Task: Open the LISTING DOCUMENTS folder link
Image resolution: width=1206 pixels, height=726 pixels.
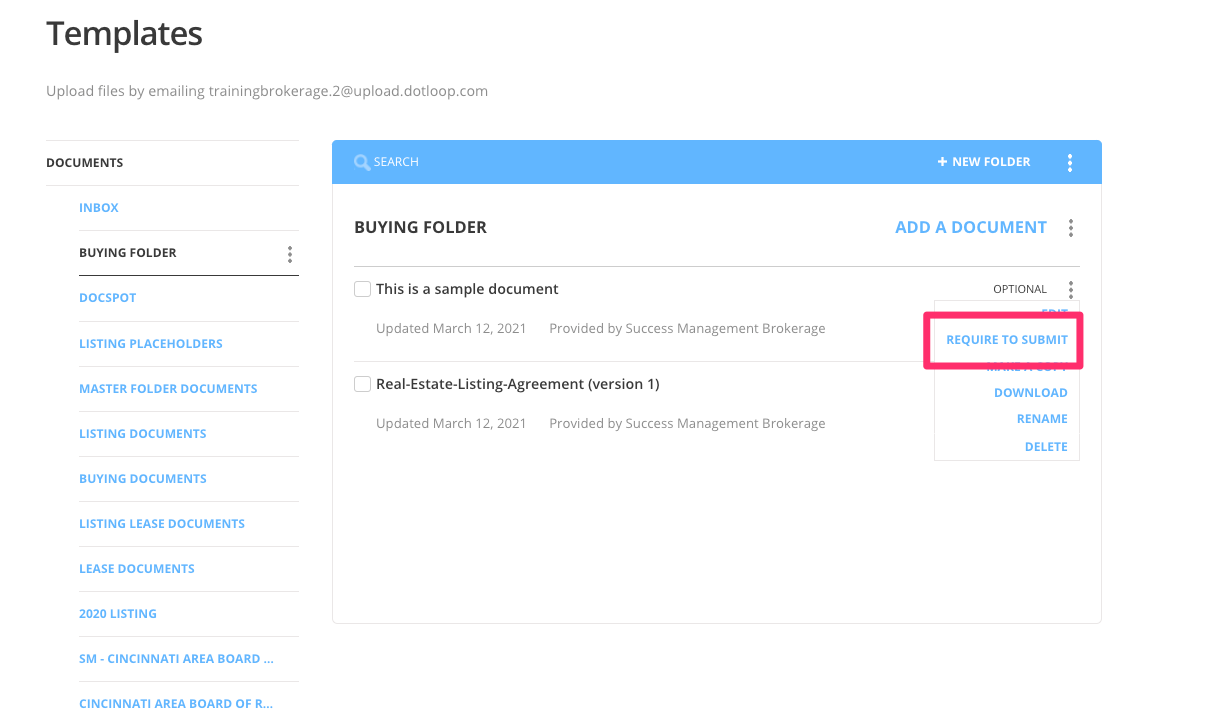Action: point(142,433)
